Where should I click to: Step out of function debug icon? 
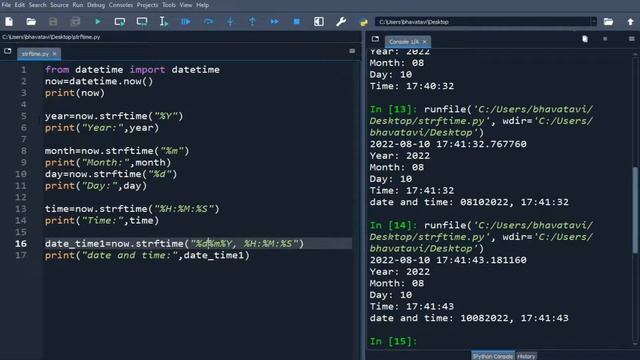pyautogui.click(x=252, y=22)
